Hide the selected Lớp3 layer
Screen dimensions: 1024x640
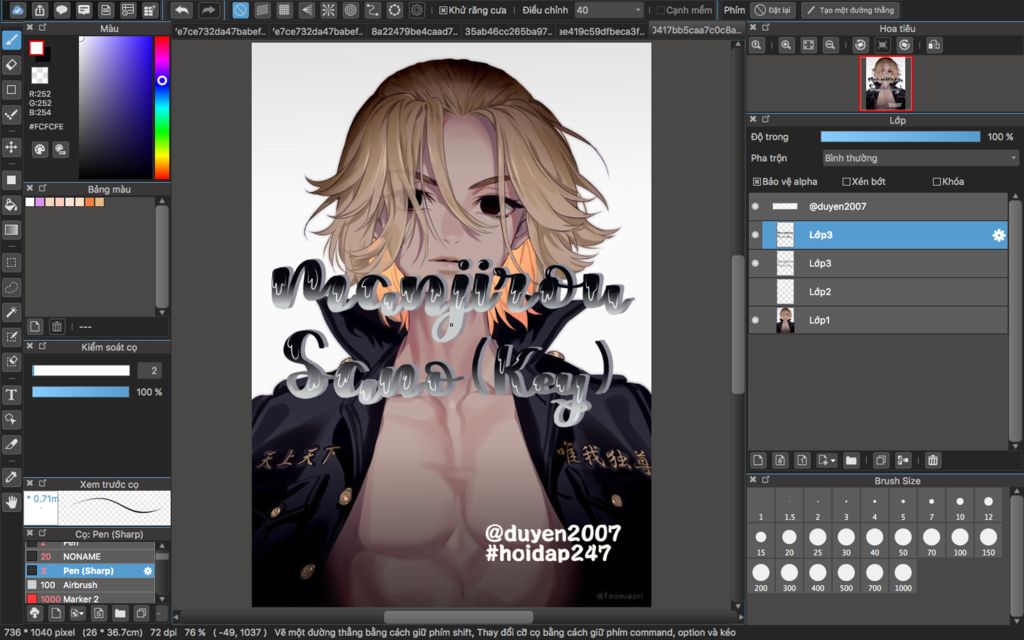pyautogui.click(x=756, y=234)
